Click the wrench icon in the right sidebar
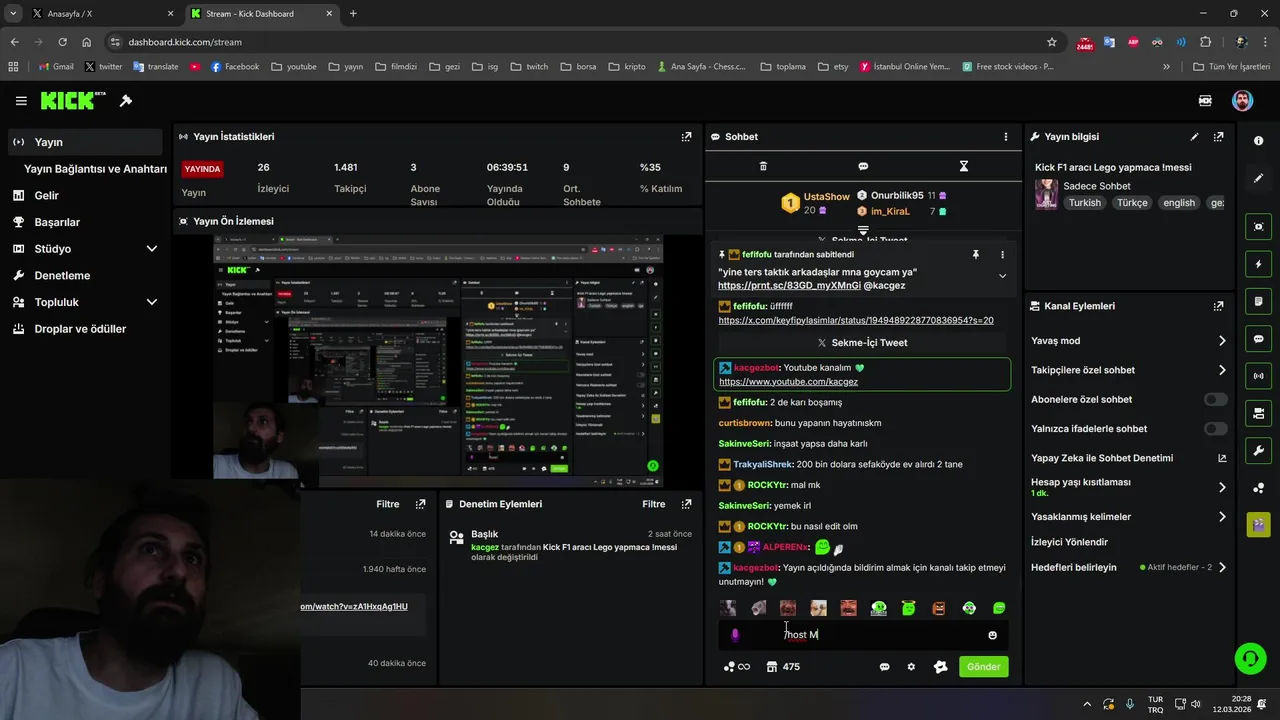Screen dimensions: 1280x720 (1258, 450)
